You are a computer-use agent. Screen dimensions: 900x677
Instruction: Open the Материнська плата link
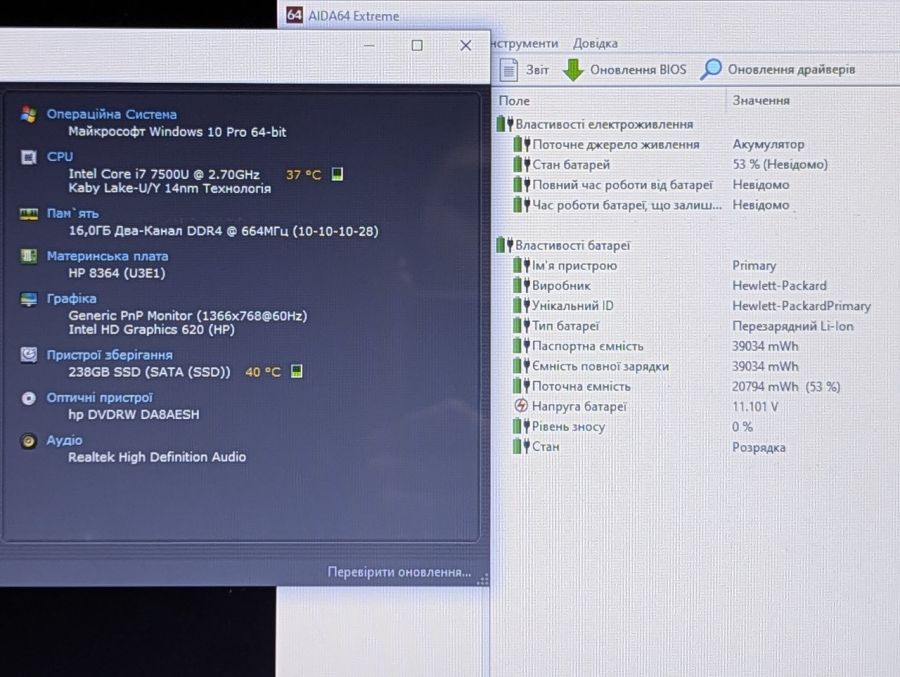[107, 256]
